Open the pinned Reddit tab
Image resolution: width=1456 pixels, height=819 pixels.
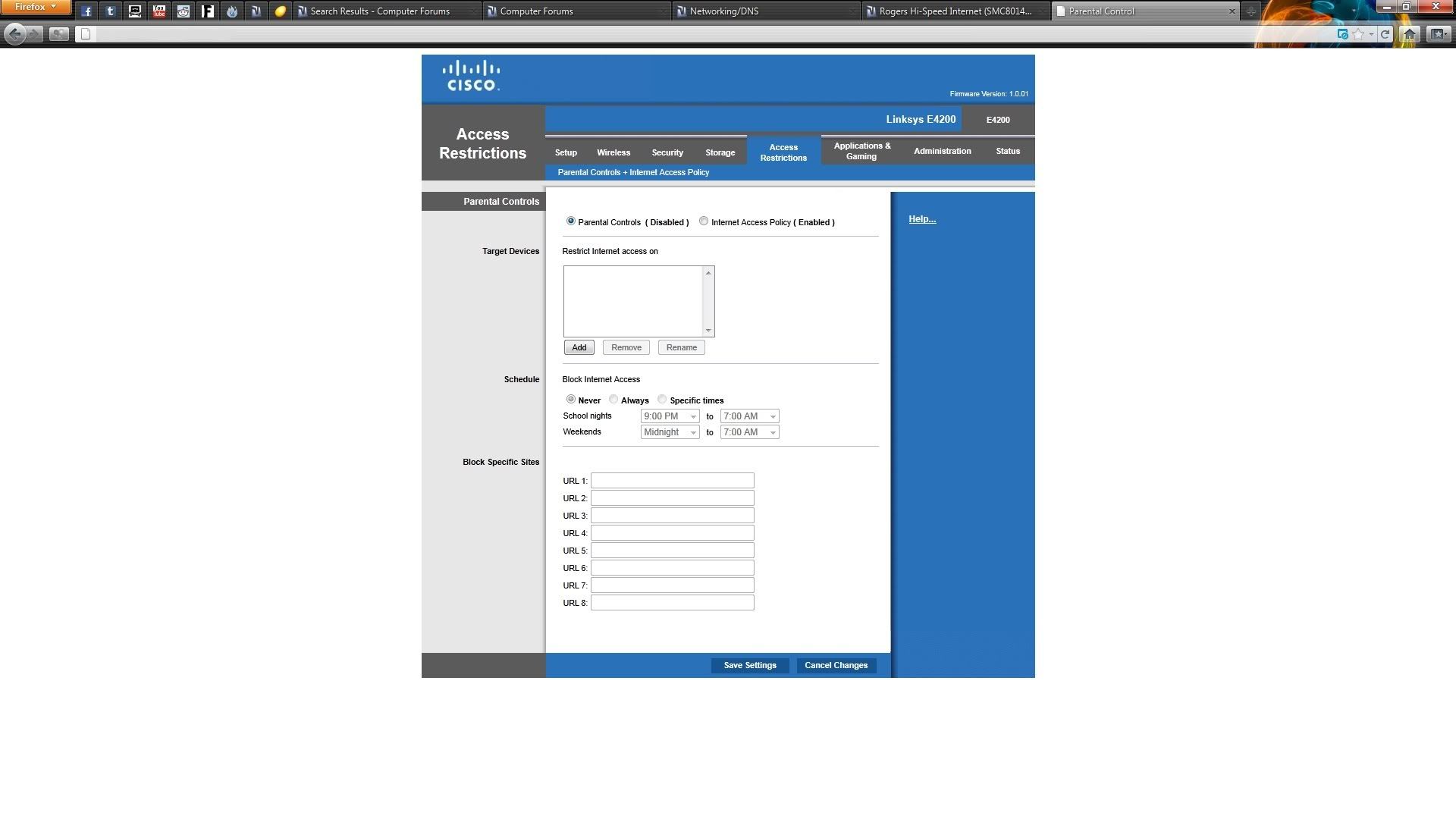point(184,11)
